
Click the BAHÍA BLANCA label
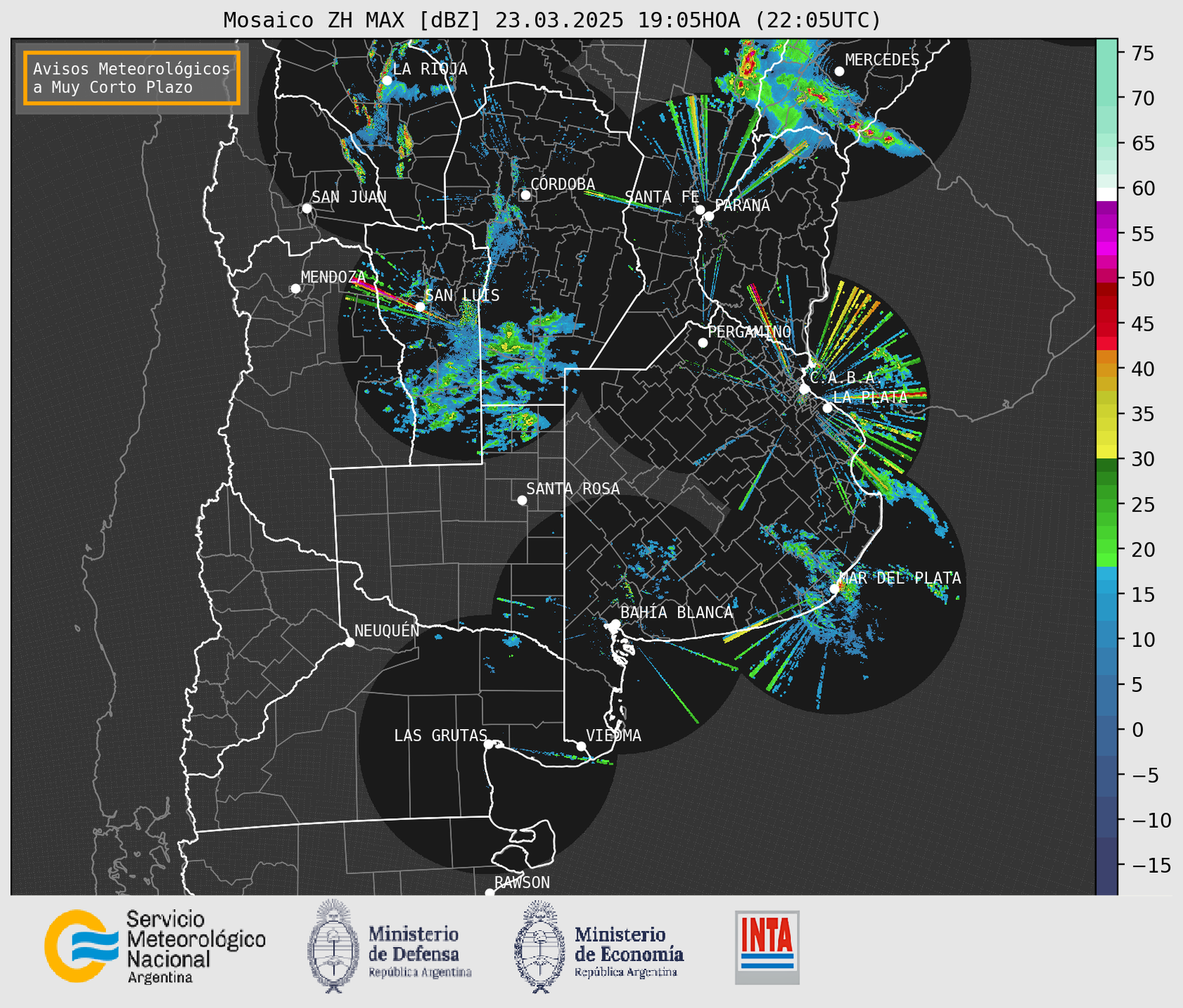[677, 612]
